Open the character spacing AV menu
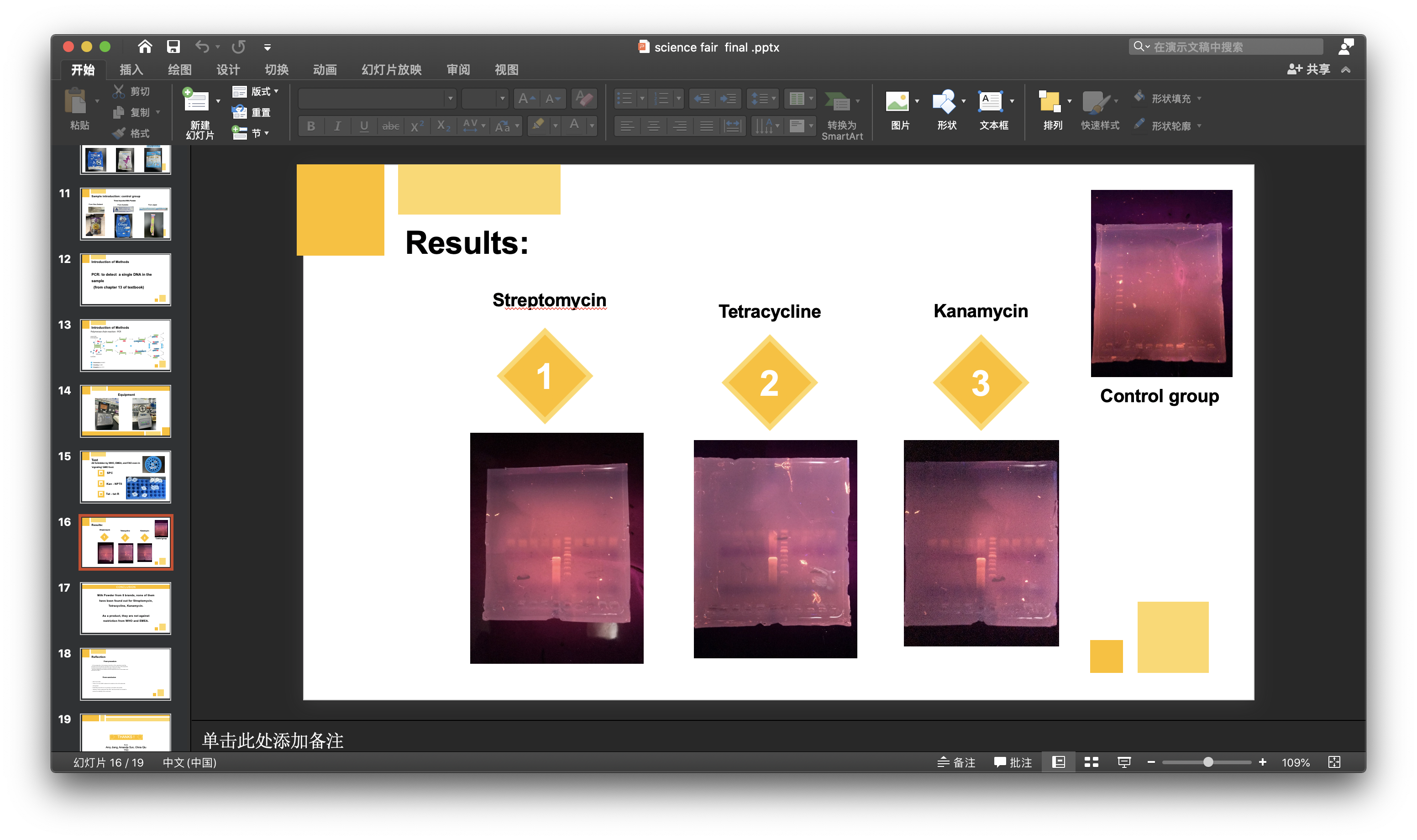1417x840 pixels. [x=474, y=126]
